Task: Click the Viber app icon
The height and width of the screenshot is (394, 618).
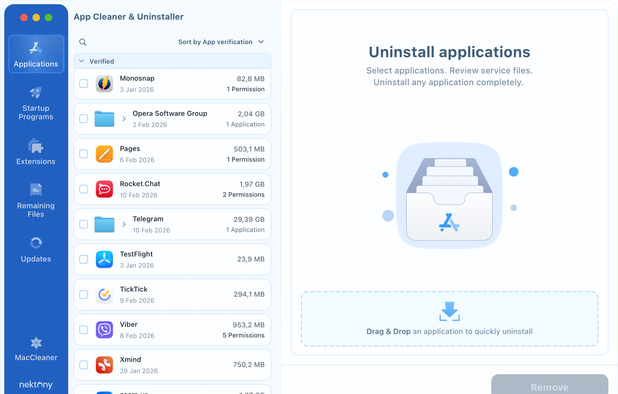Action: pyautogui.click(x=104, y=329)
